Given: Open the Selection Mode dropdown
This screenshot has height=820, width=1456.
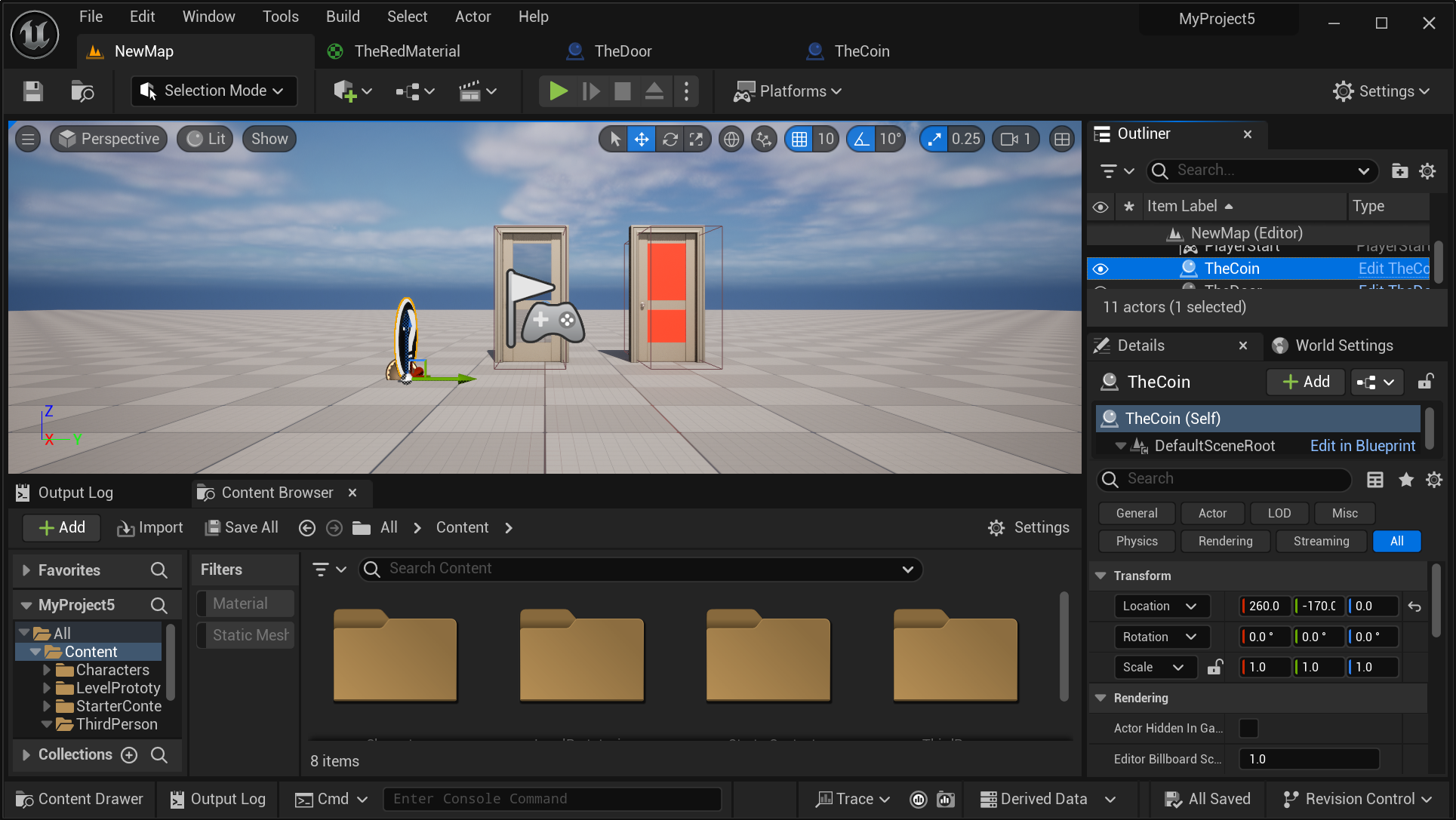Looking at the screenshot, I should click(x=214, y=91).
